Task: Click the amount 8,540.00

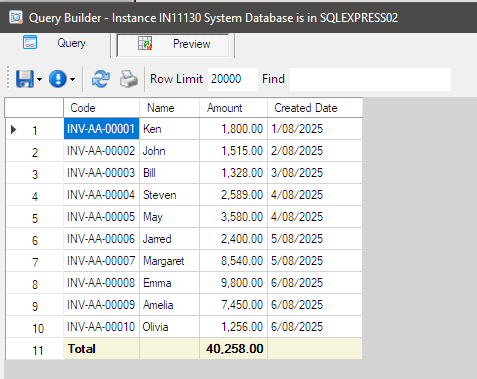Action: 233,261
